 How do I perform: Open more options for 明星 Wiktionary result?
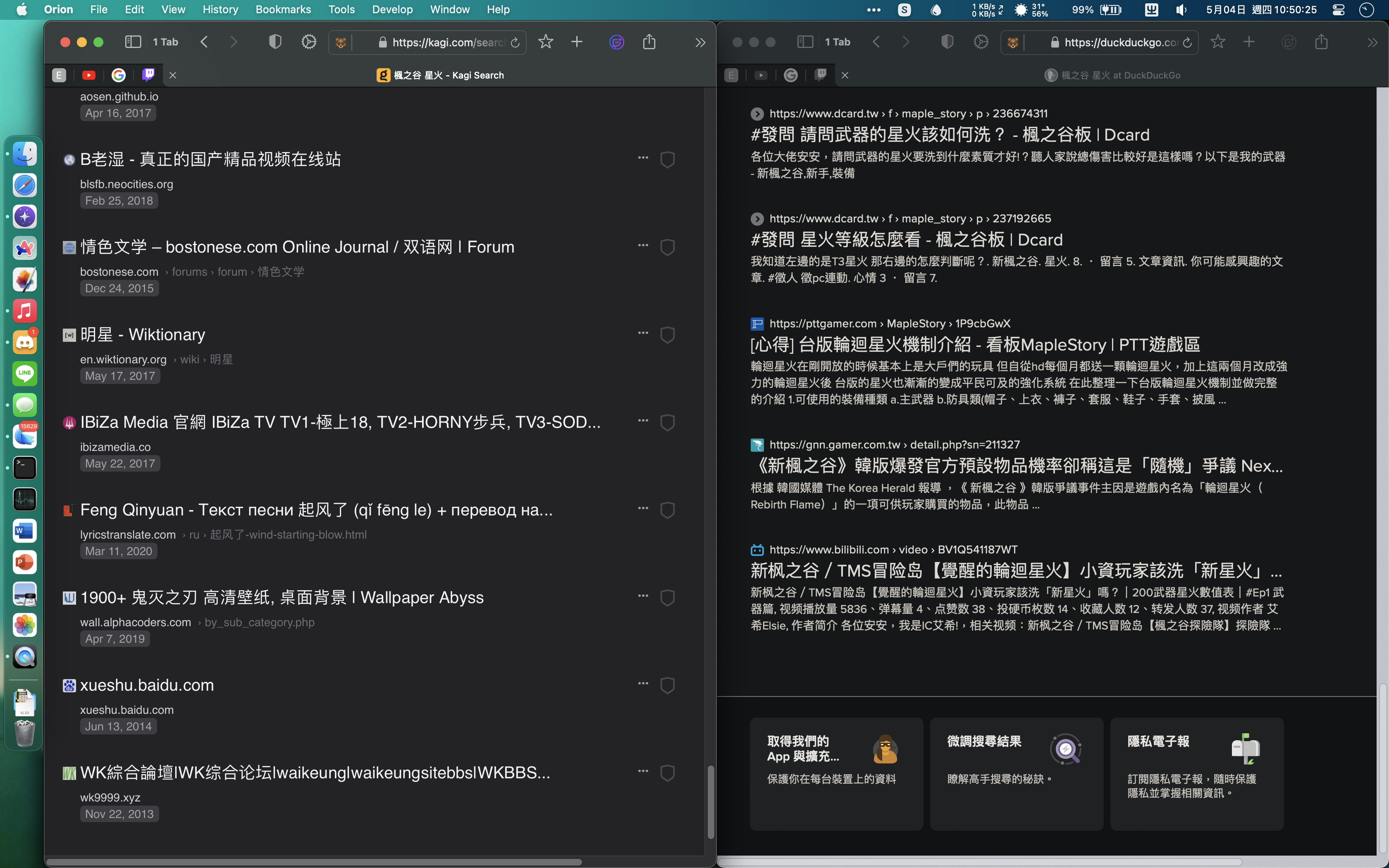[643, 334]
